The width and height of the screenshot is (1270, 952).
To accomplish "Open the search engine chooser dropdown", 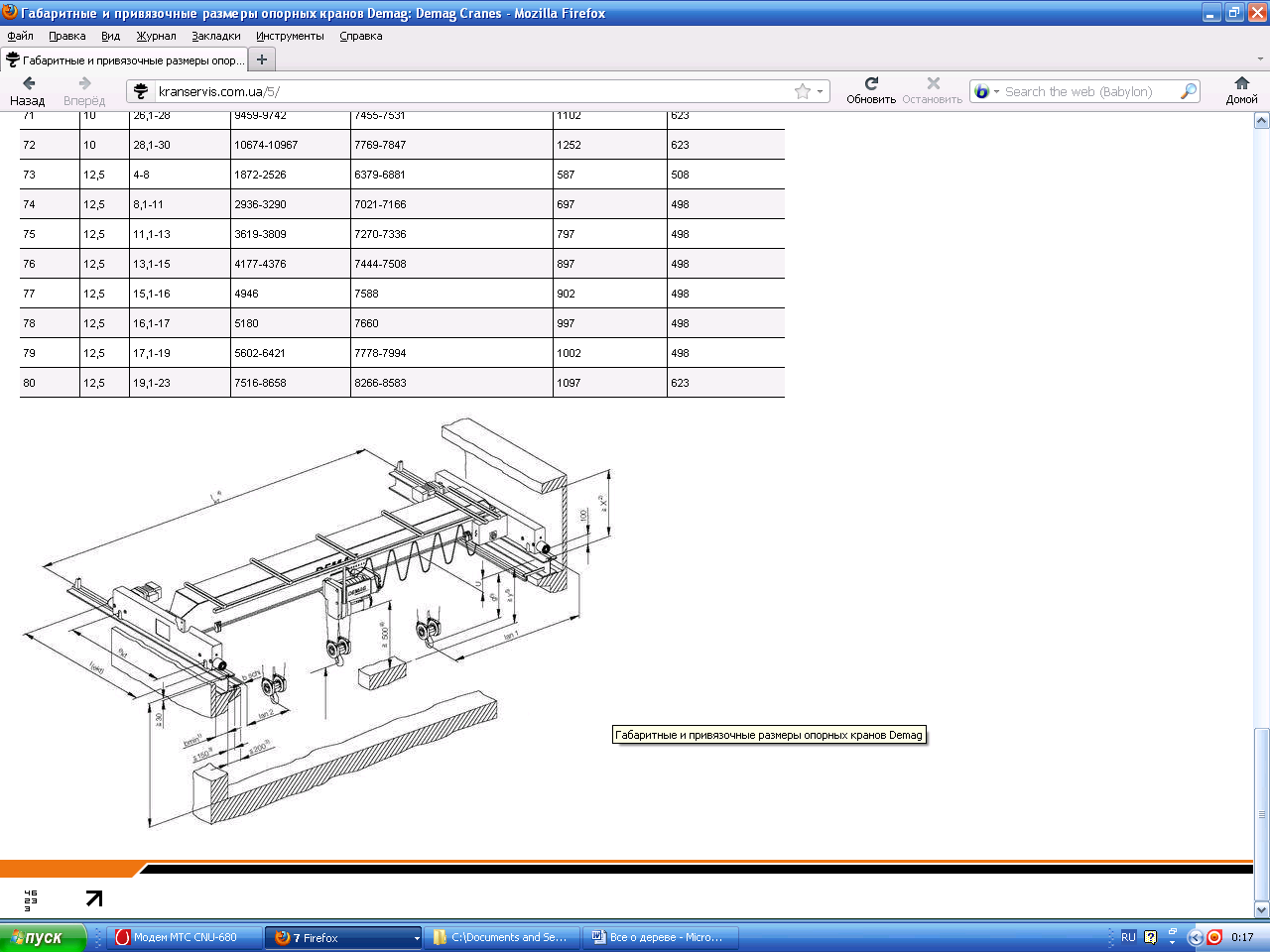I will coord(996,91).
